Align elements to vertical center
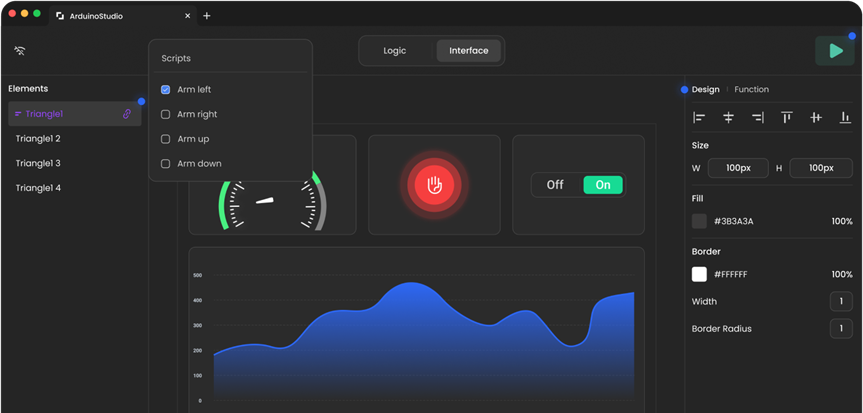863x413 pixels. coord(816,118)
